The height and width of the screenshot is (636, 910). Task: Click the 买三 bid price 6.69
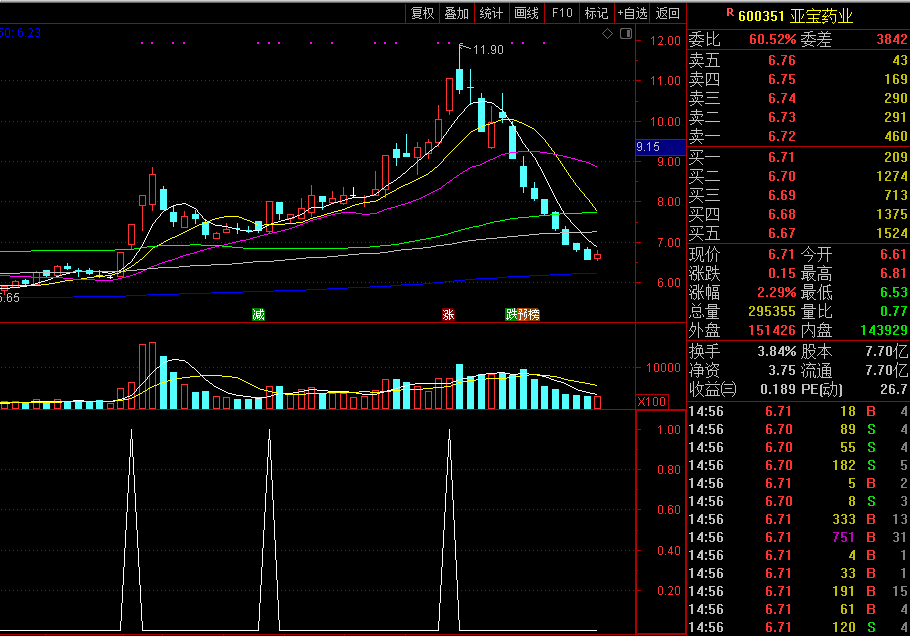point(782,196)
